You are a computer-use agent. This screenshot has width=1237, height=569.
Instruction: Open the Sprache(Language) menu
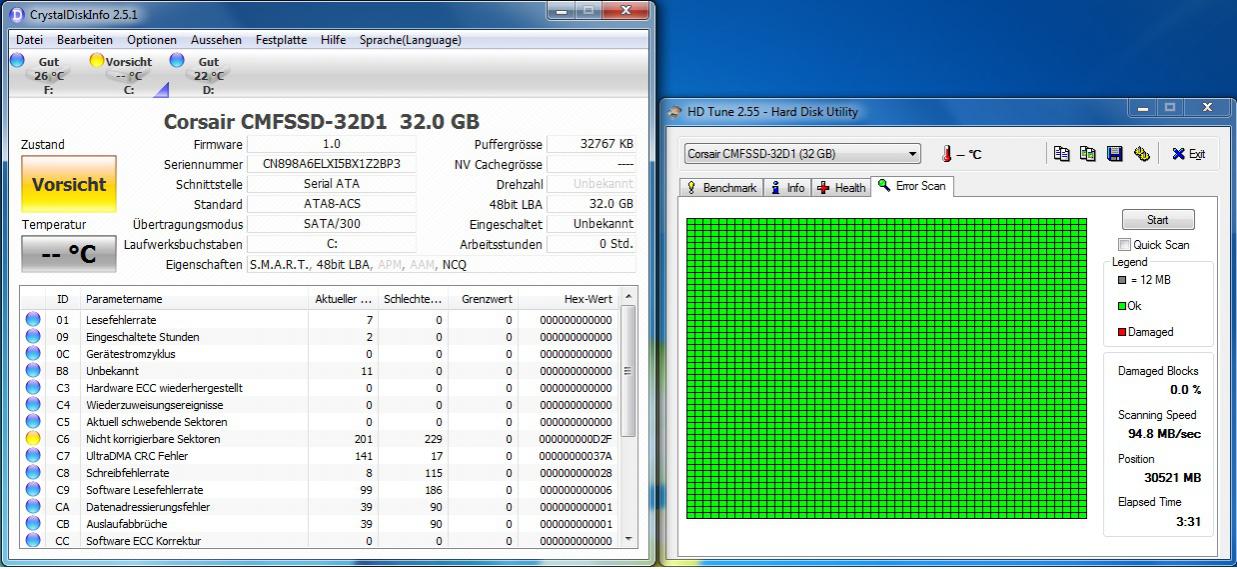410,40
